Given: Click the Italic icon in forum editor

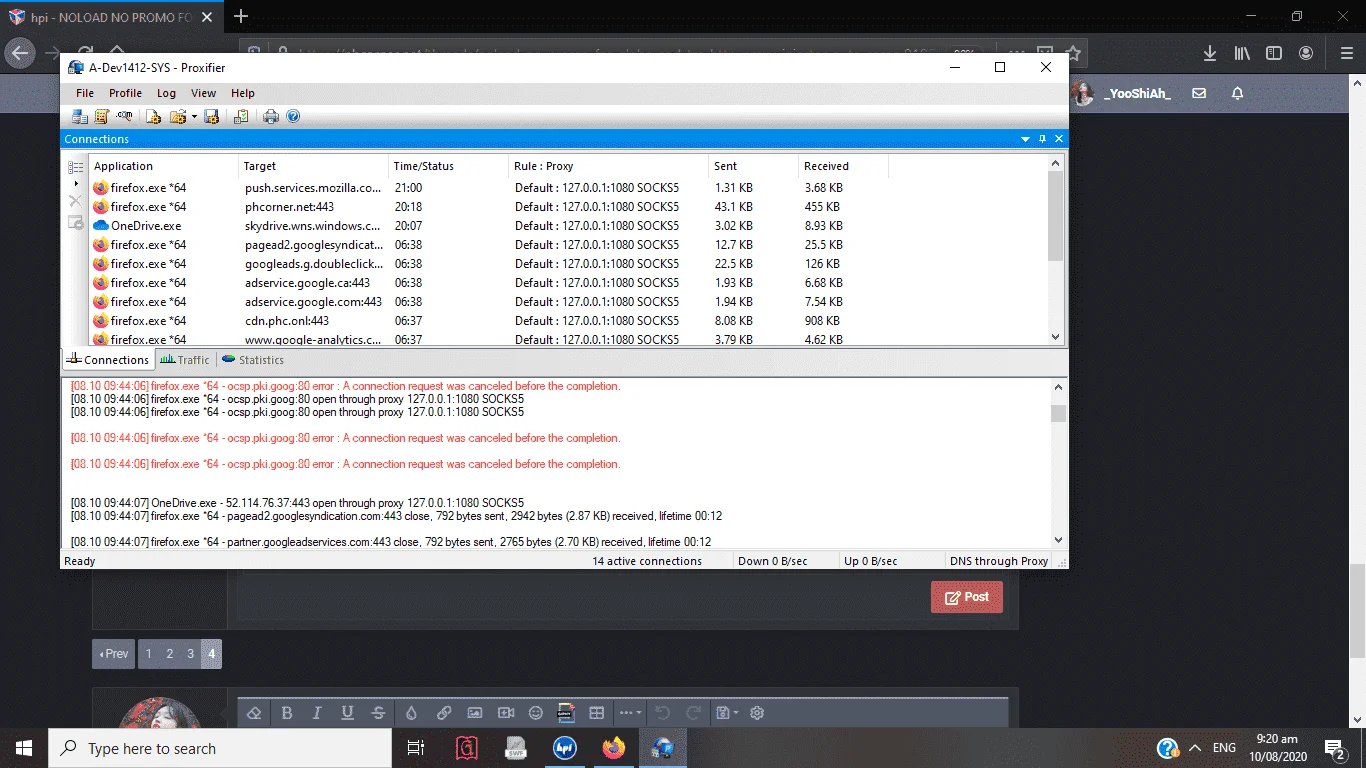Looking at the screenshot, I should (x=317, y=713).
